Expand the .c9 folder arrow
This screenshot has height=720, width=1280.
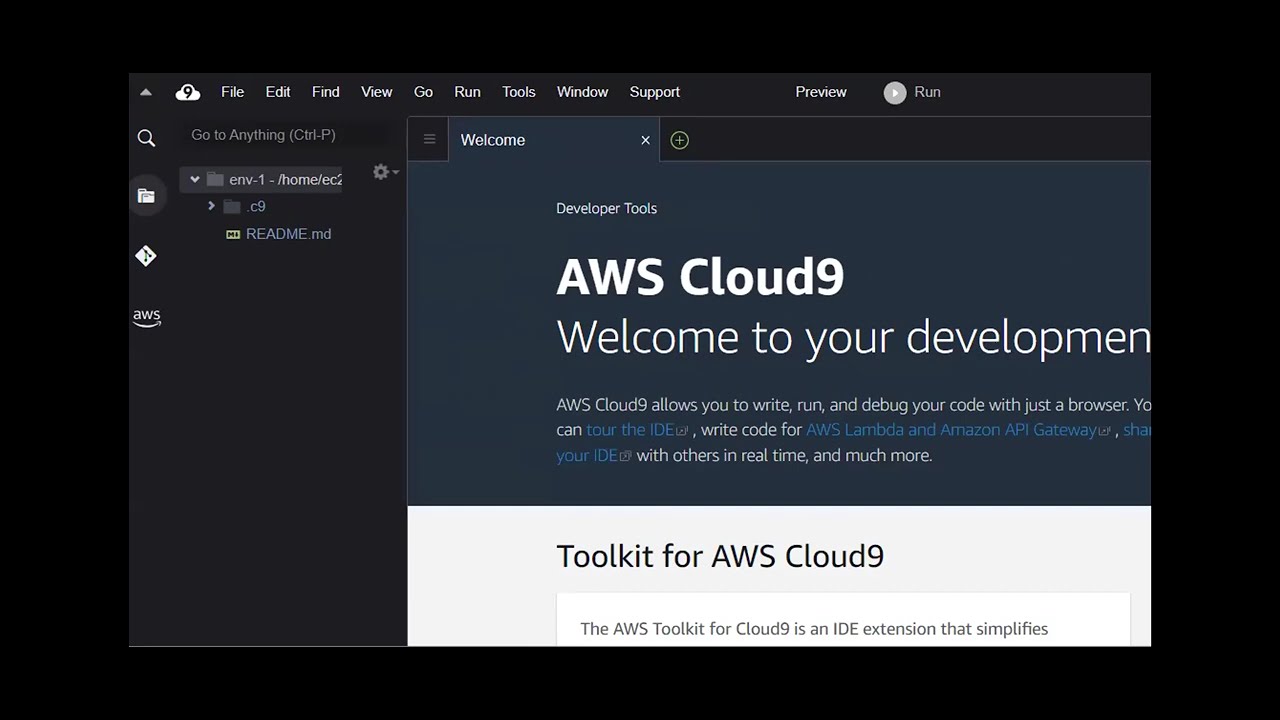[x=211, y=206]
